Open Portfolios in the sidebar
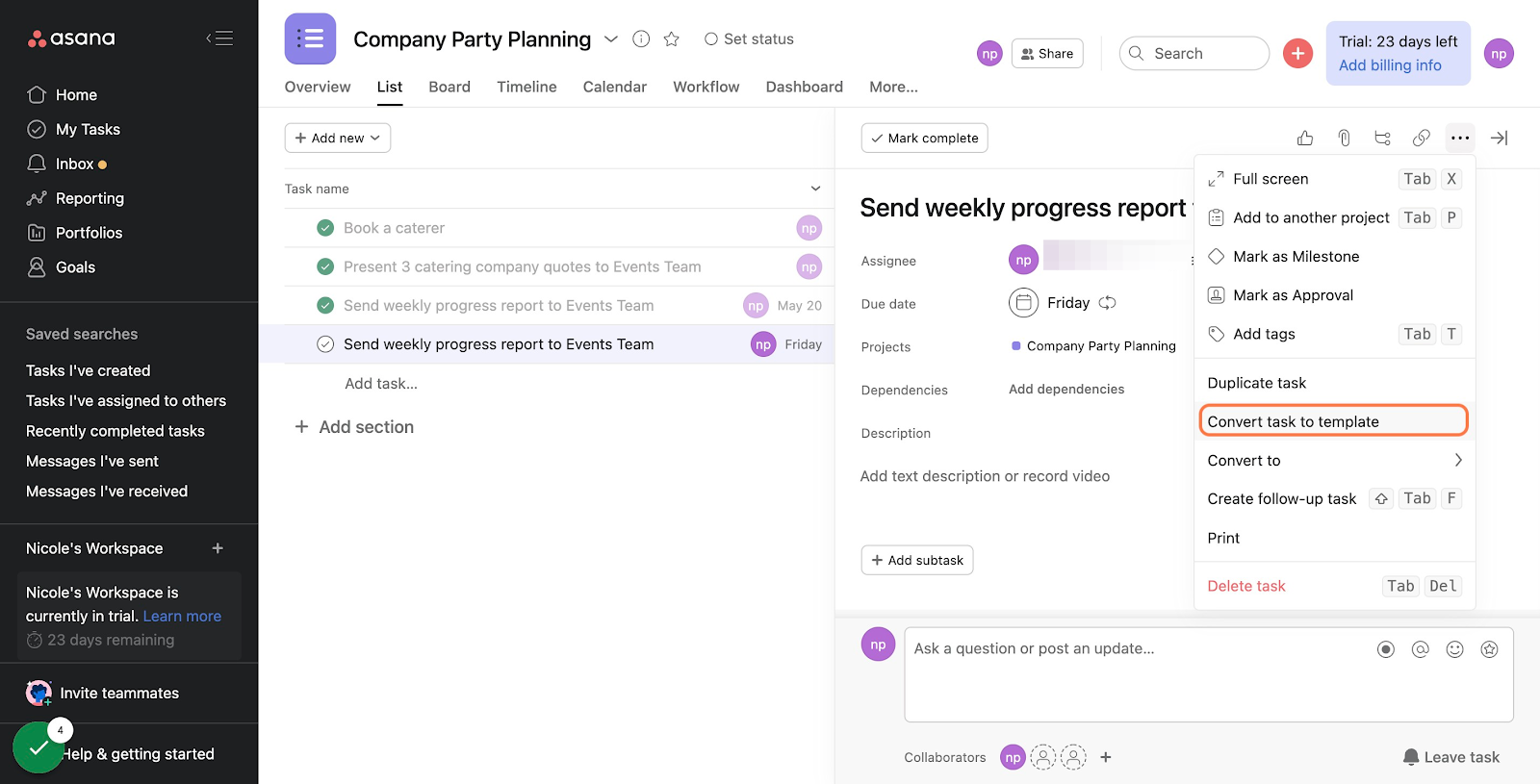 click(75, 233)
